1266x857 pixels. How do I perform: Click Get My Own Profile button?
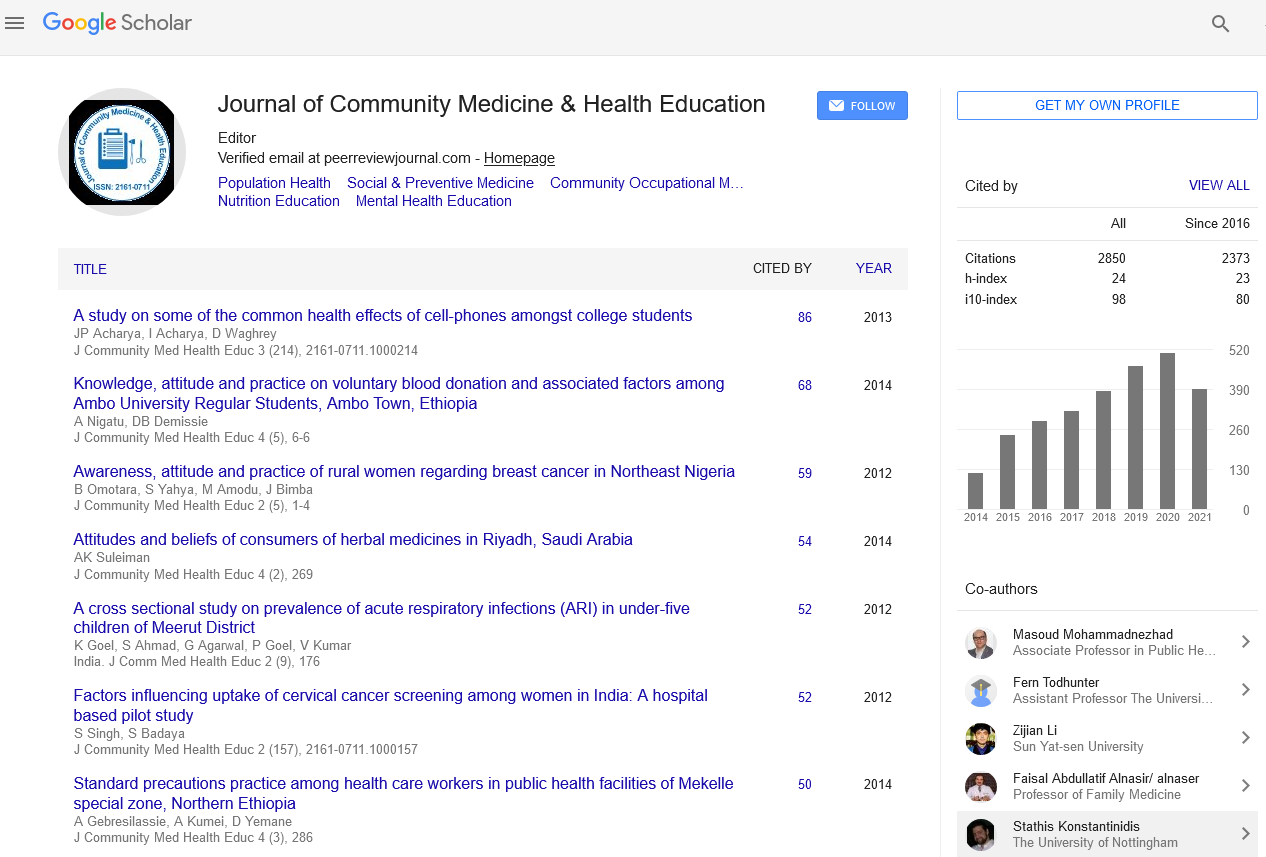(1107, 105)
